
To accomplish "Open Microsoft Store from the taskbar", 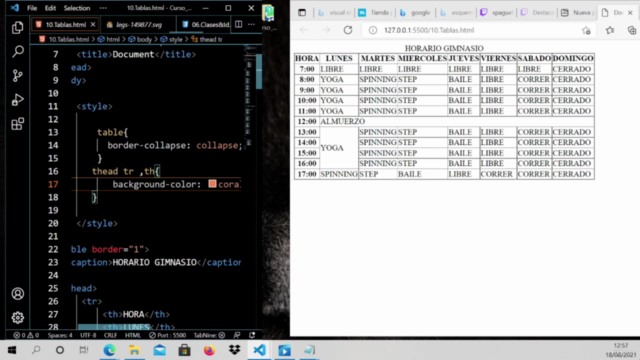I will [184, 350].
